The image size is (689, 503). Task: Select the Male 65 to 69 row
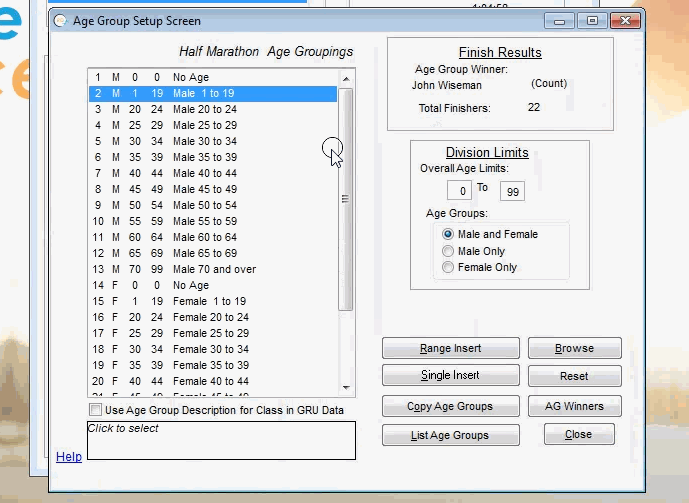(x=213, y=253)
